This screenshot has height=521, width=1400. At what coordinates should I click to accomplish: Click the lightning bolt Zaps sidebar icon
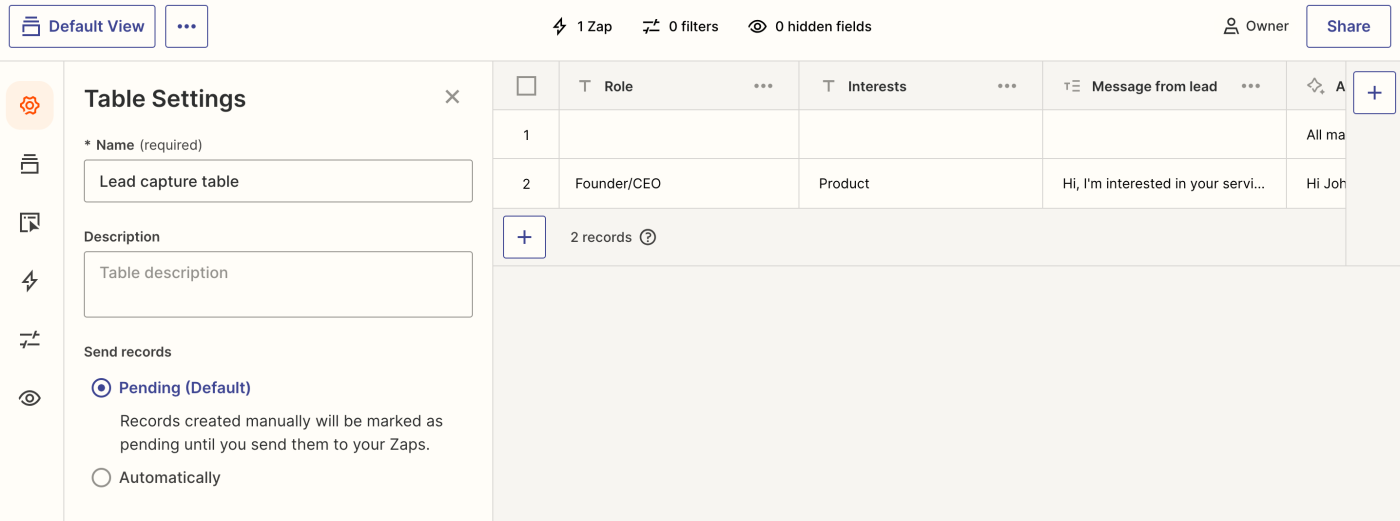pos(30,281)
